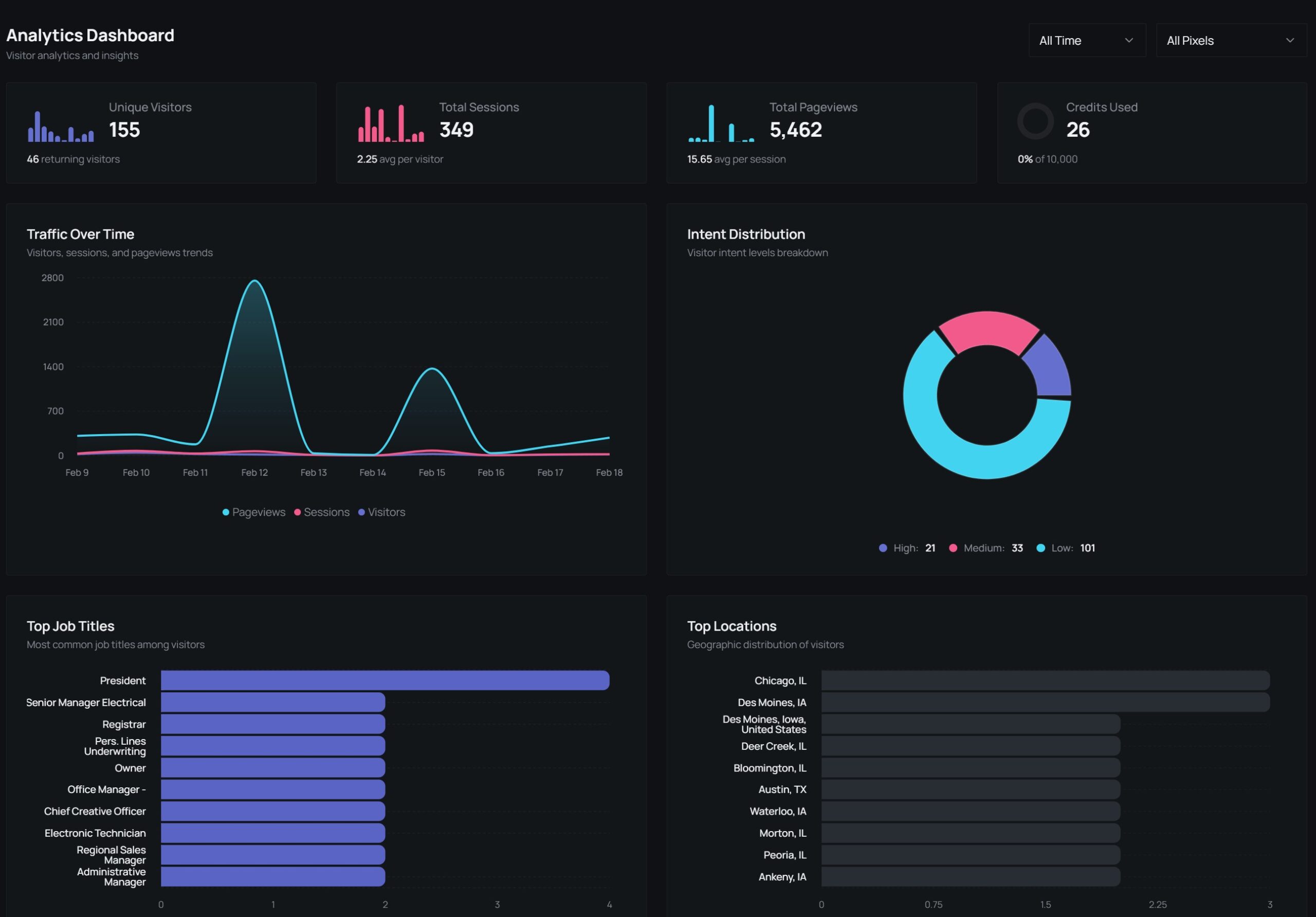Click the President bar in Top Job Titles
This screenshot has height=917, width=1316.
[384, 681]
